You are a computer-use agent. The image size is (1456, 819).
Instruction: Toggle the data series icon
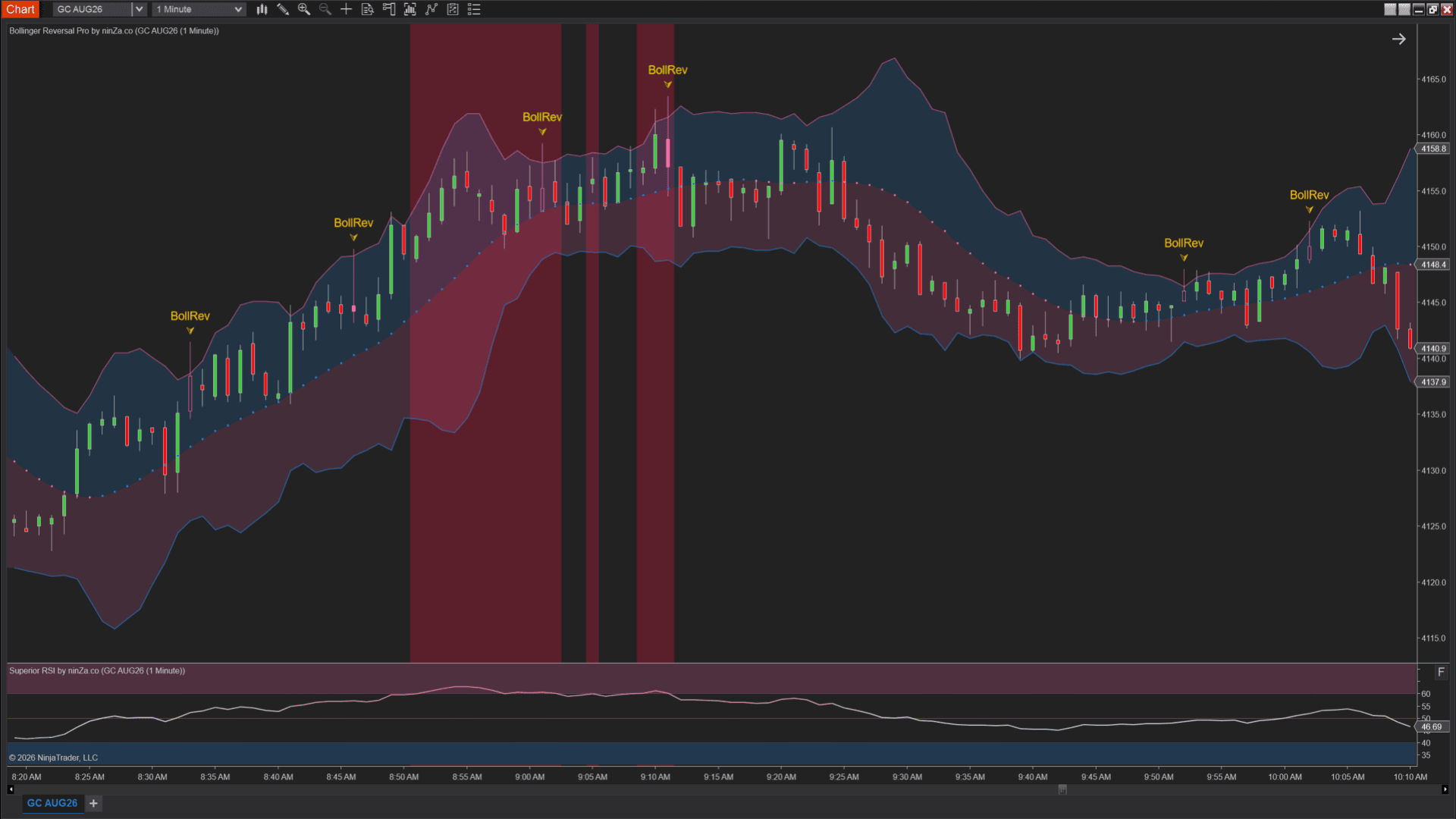click(410, 9)
